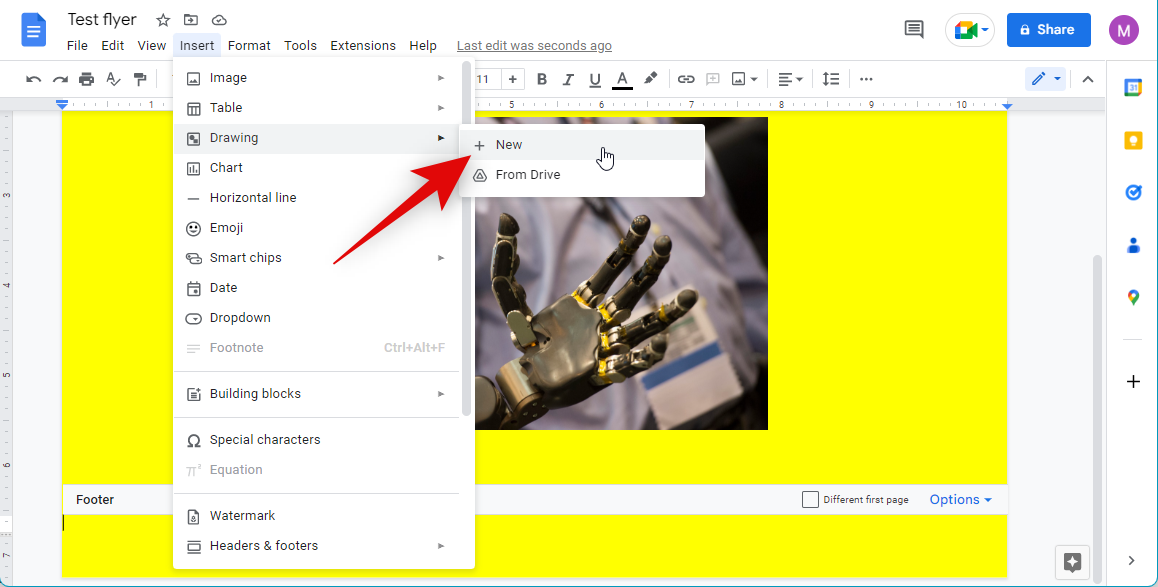Image resolution: width=1158 pixels, height=587 pixels.
Task: Open Google Maps in side panel
Action: coord(1133,297)
